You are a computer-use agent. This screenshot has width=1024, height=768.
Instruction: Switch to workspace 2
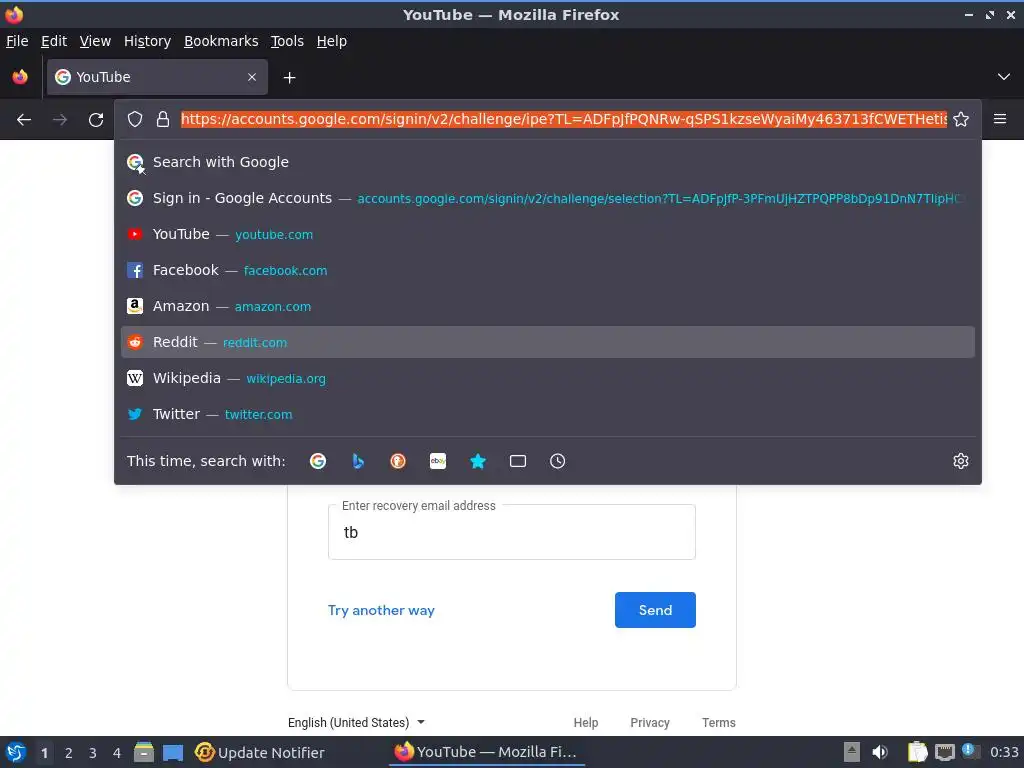click(x=69, y=753)
